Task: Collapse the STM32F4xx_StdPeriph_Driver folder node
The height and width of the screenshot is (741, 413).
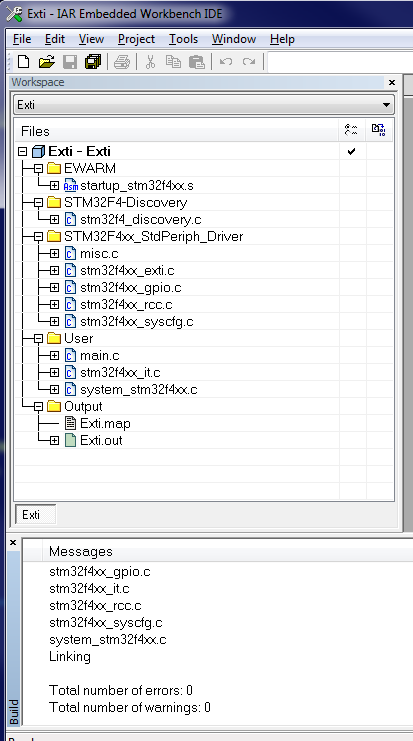Action: click(x=38, y=236)
